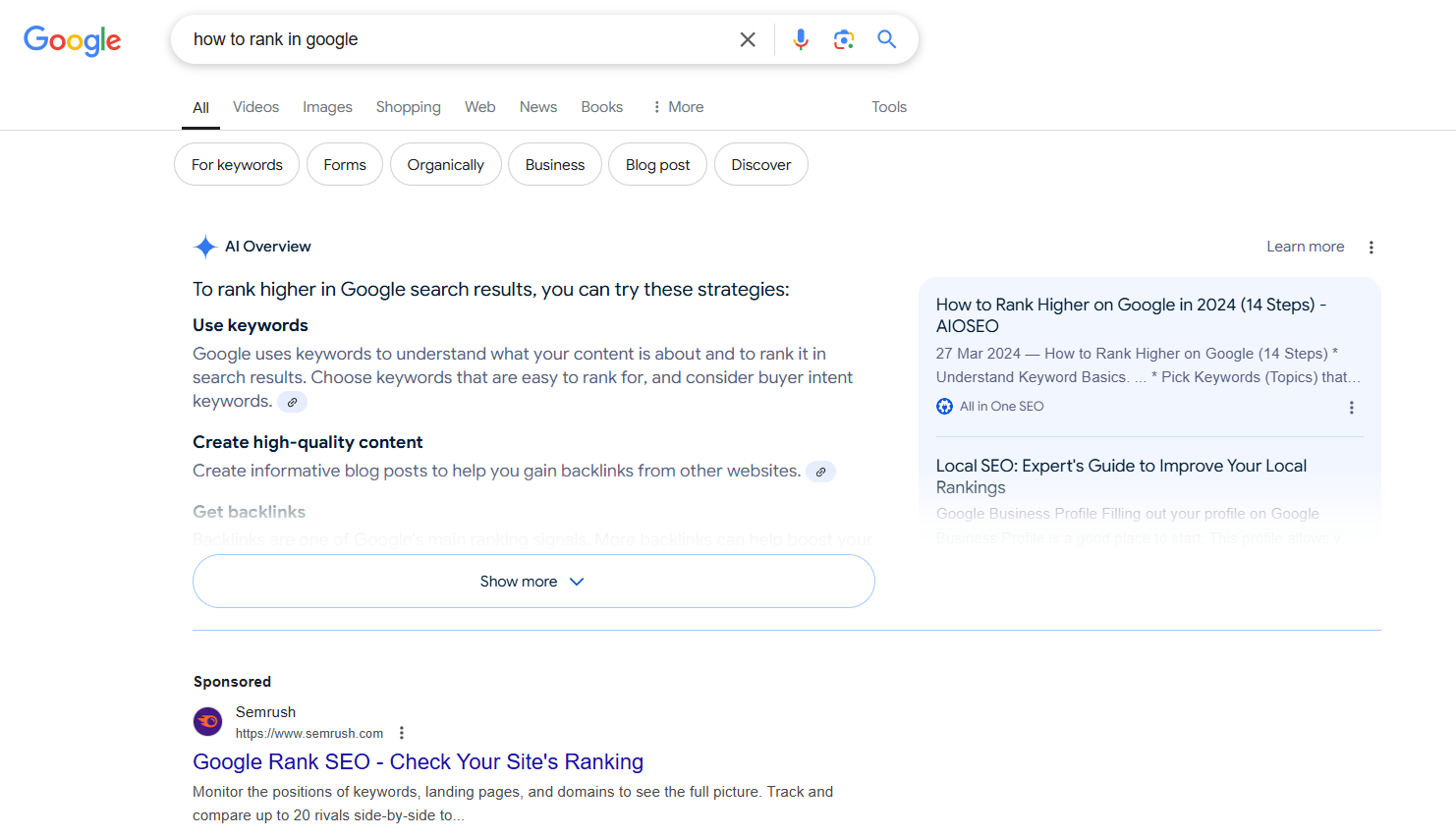
Task: Click the All in One SEO favicon
Action: click(944, 407)
